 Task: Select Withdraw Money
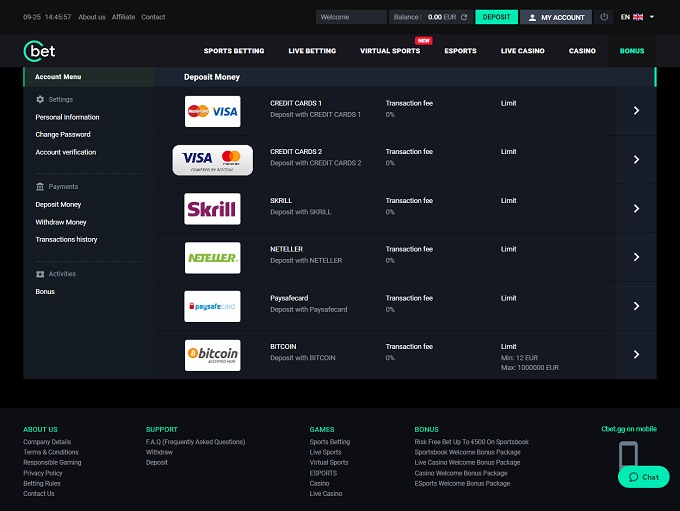tap(61, 222)
